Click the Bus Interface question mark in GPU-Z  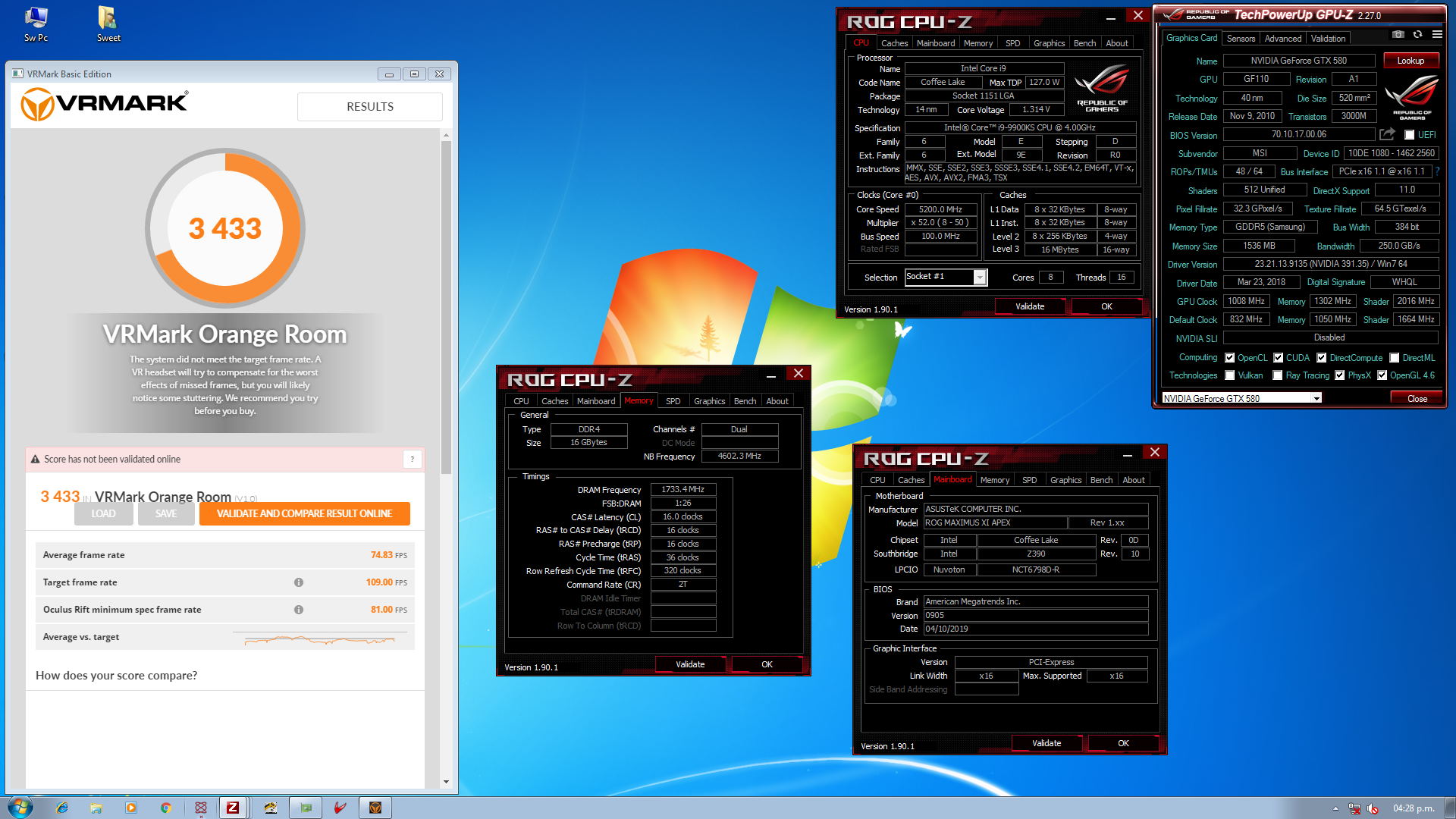[x=1438, y=171]
